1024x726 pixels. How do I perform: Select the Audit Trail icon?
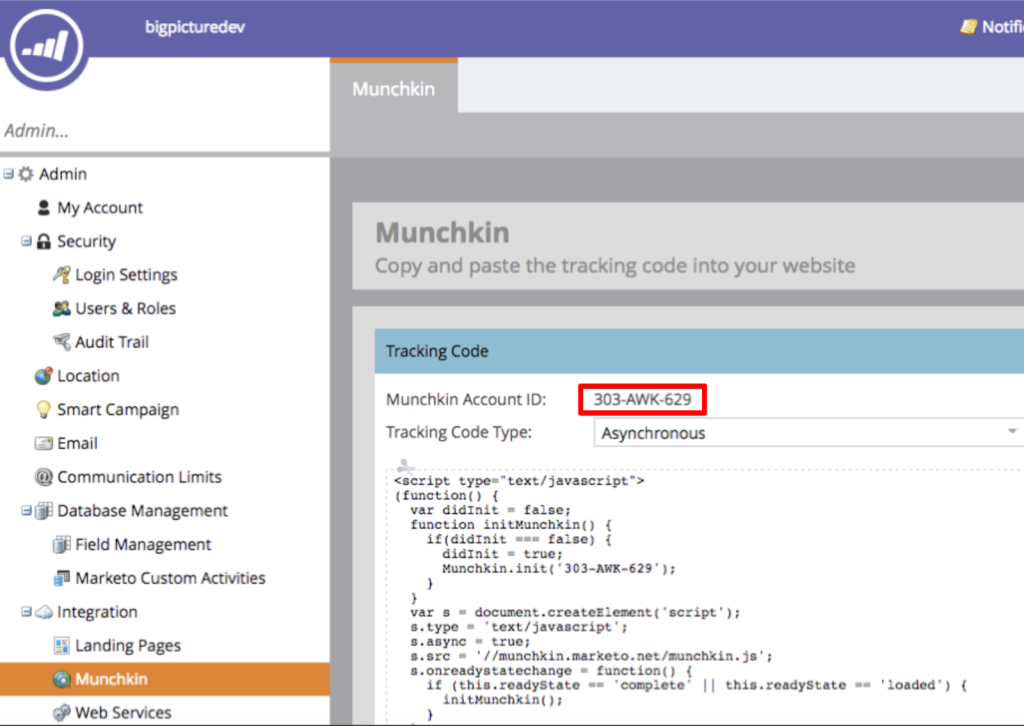(60, 341)
